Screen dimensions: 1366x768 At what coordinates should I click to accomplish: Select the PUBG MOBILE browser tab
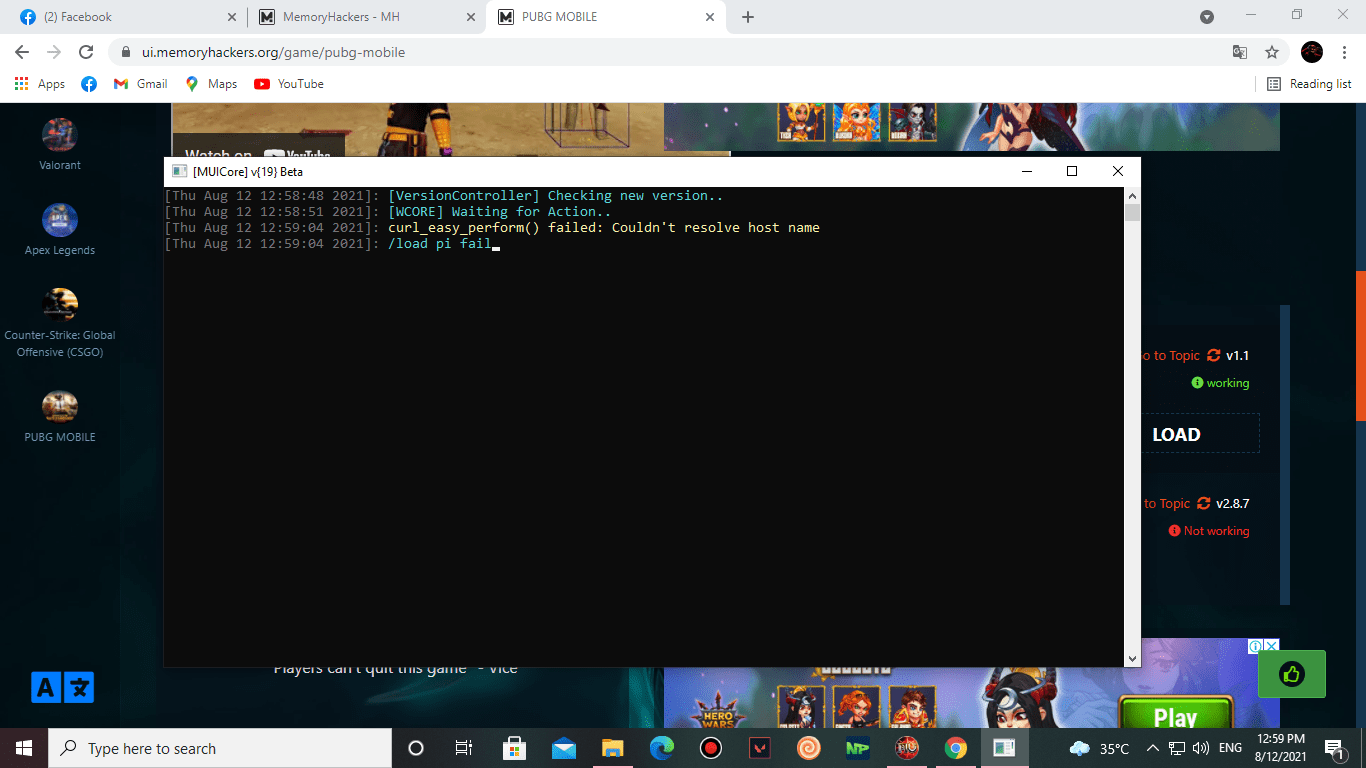(x=607, y=17)
